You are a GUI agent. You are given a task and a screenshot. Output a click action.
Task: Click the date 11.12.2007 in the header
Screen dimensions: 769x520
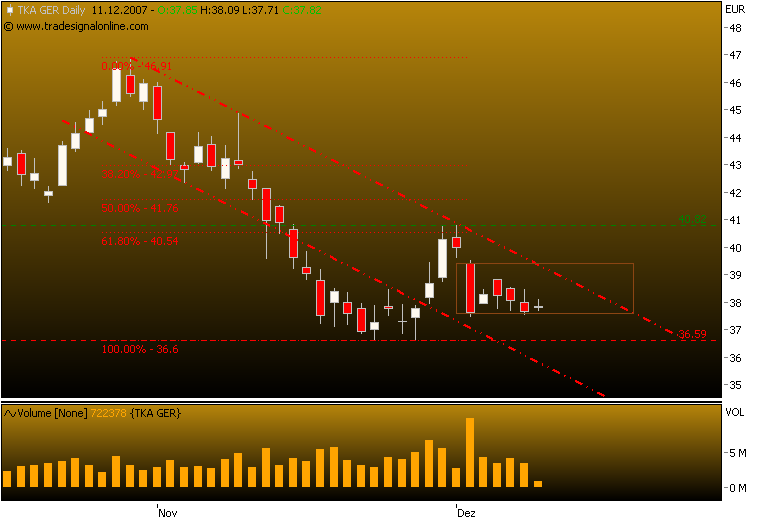point(119,10)
